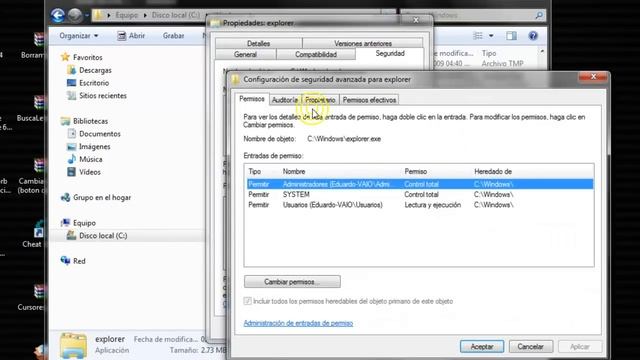Select the Usuarios permission entry
Viewport: 640px width, 360px height.
[420, 205]
